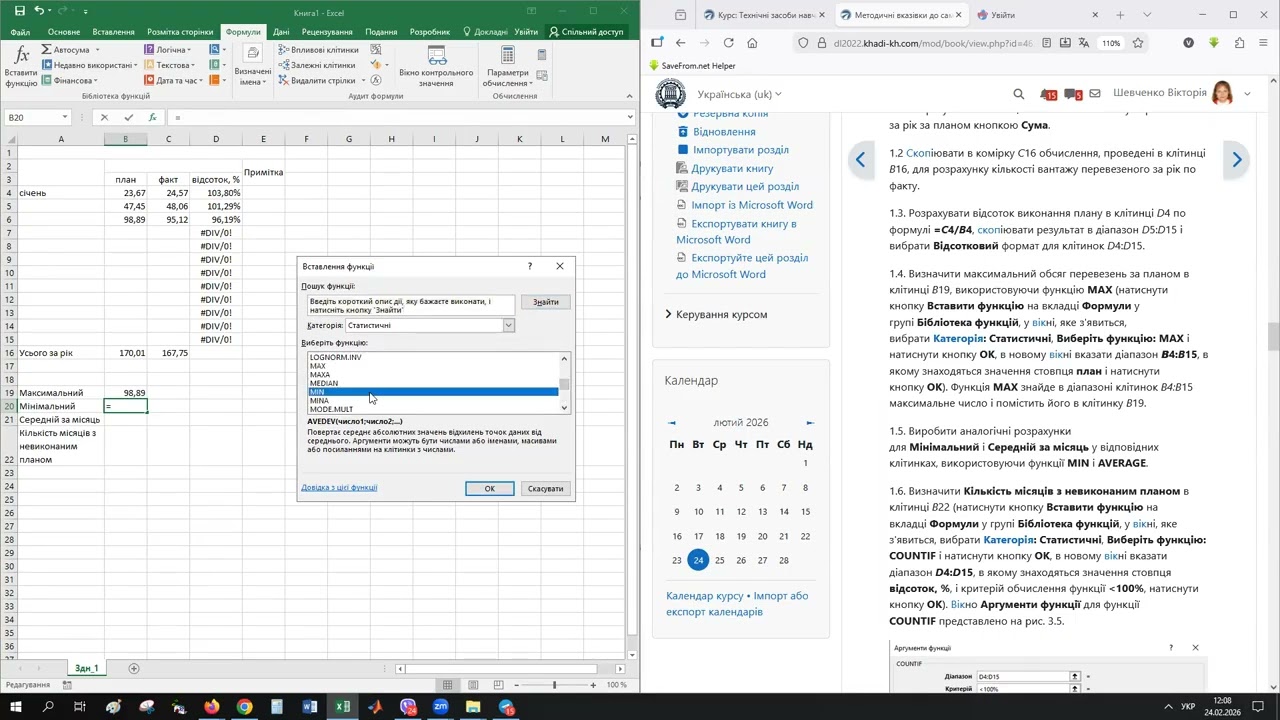Open the Категорія dropdown set to Статистичні

508,325
